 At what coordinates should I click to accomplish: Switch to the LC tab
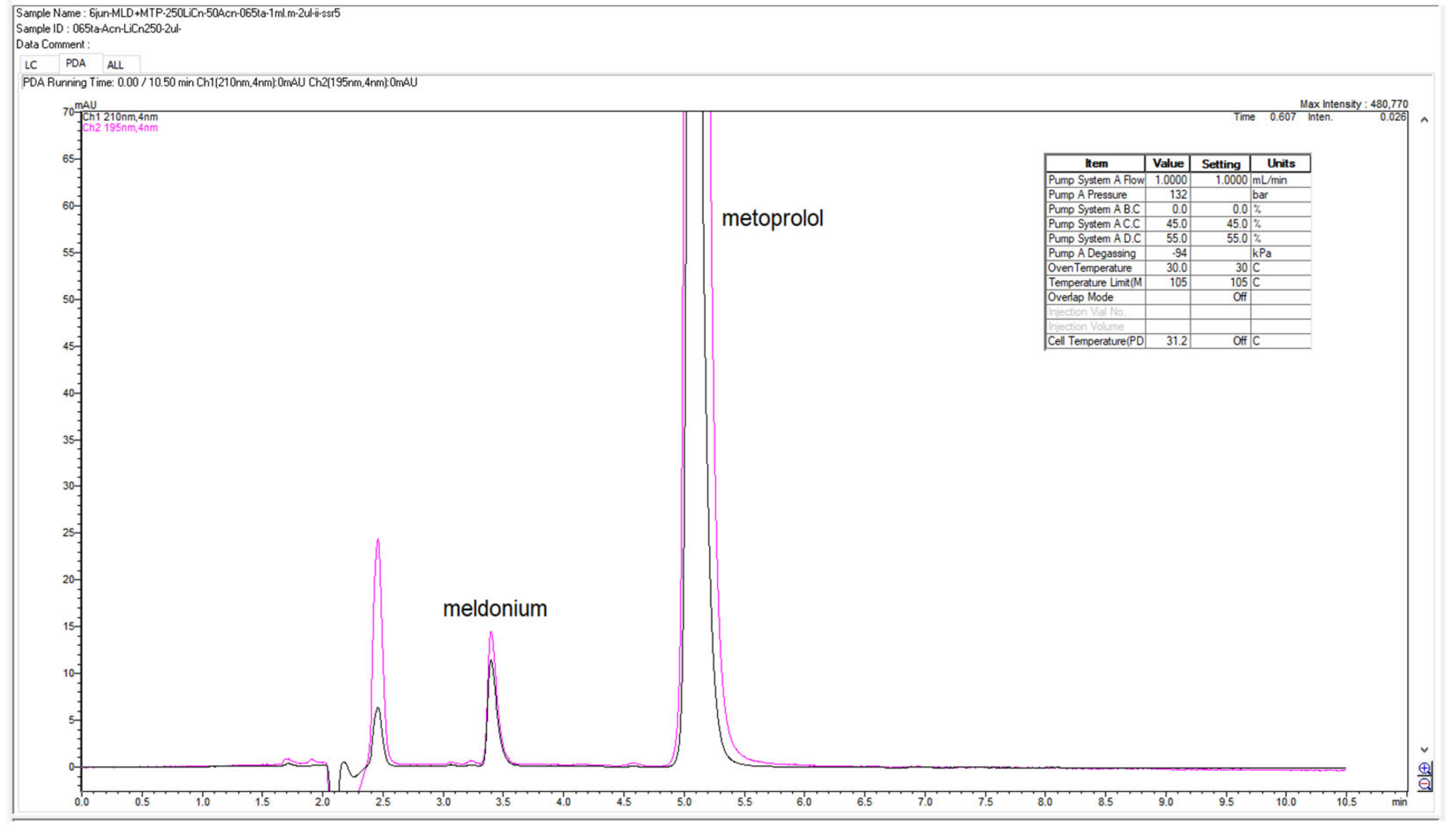32,65
